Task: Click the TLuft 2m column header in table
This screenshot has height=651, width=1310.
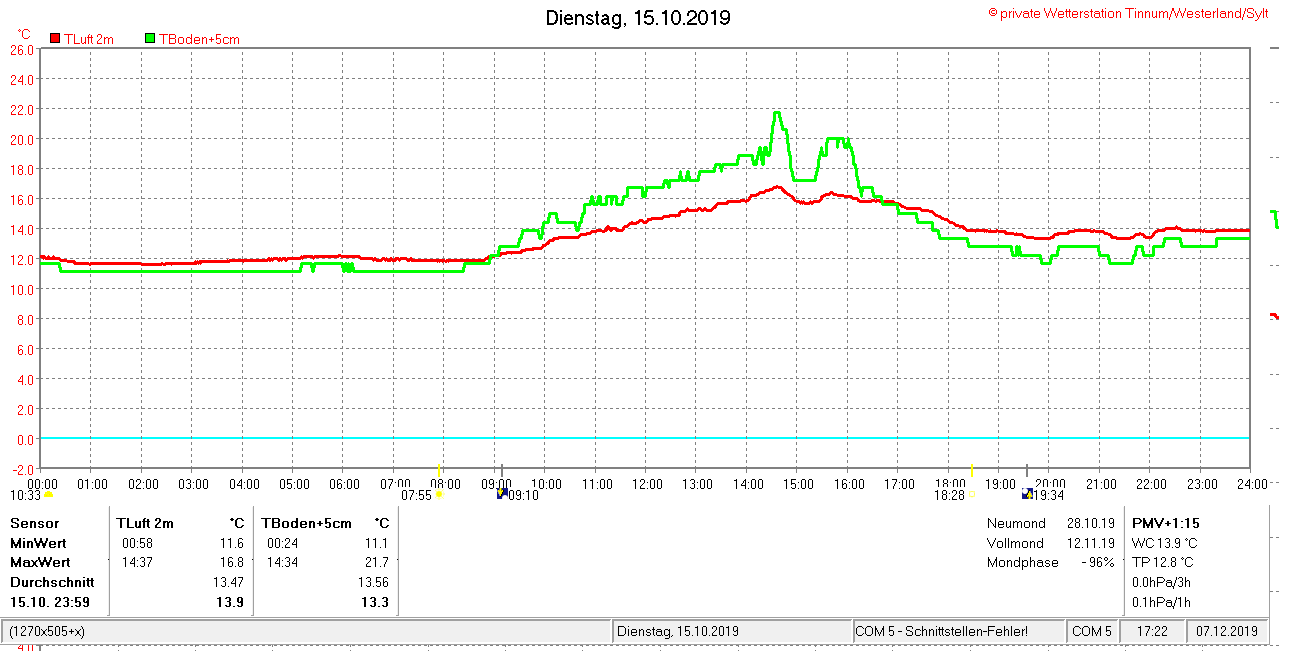Action: (x=145, y=523)
